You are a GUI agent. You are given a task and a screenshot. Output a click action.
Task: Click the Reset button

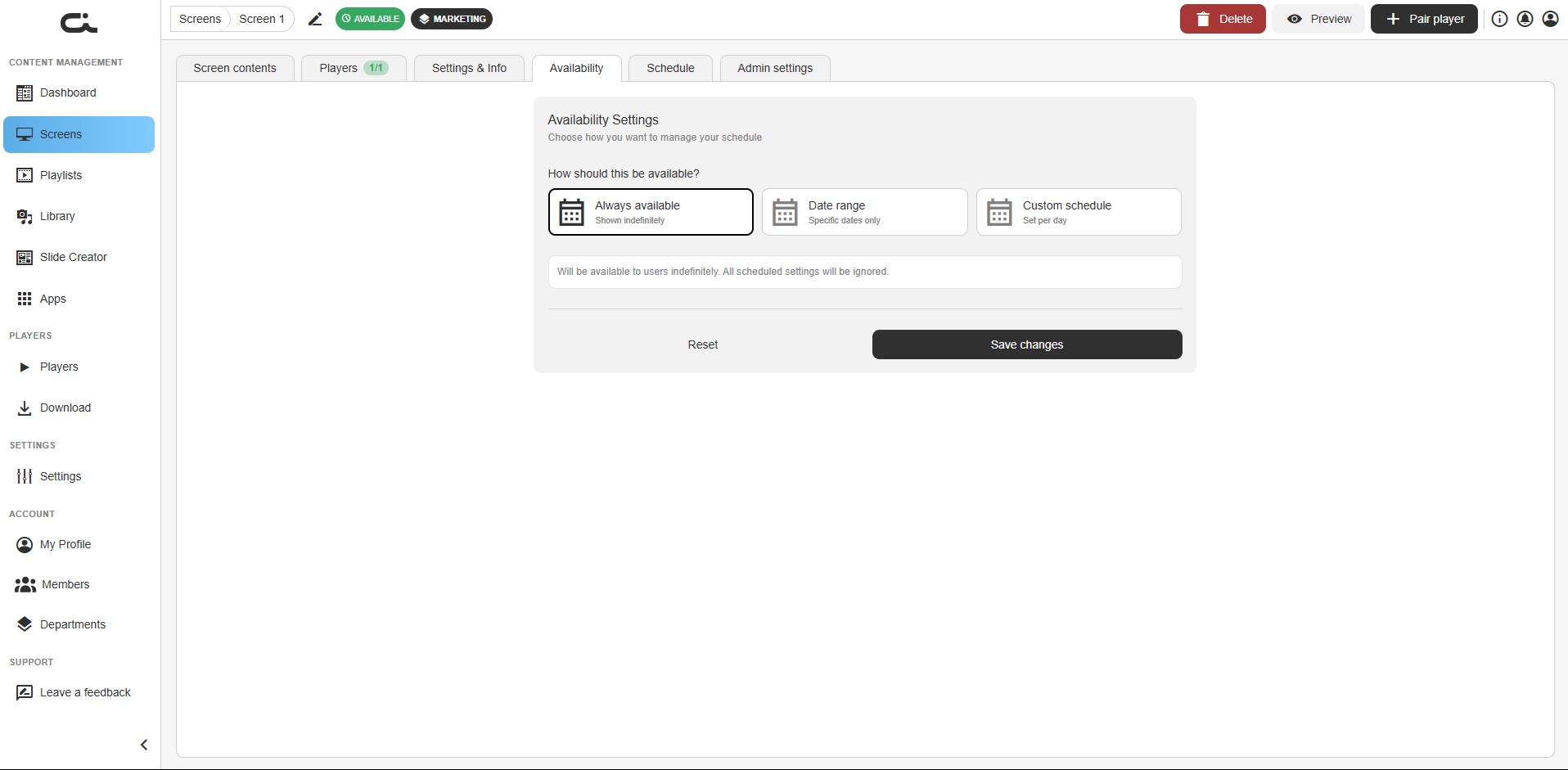coord(703,344)
